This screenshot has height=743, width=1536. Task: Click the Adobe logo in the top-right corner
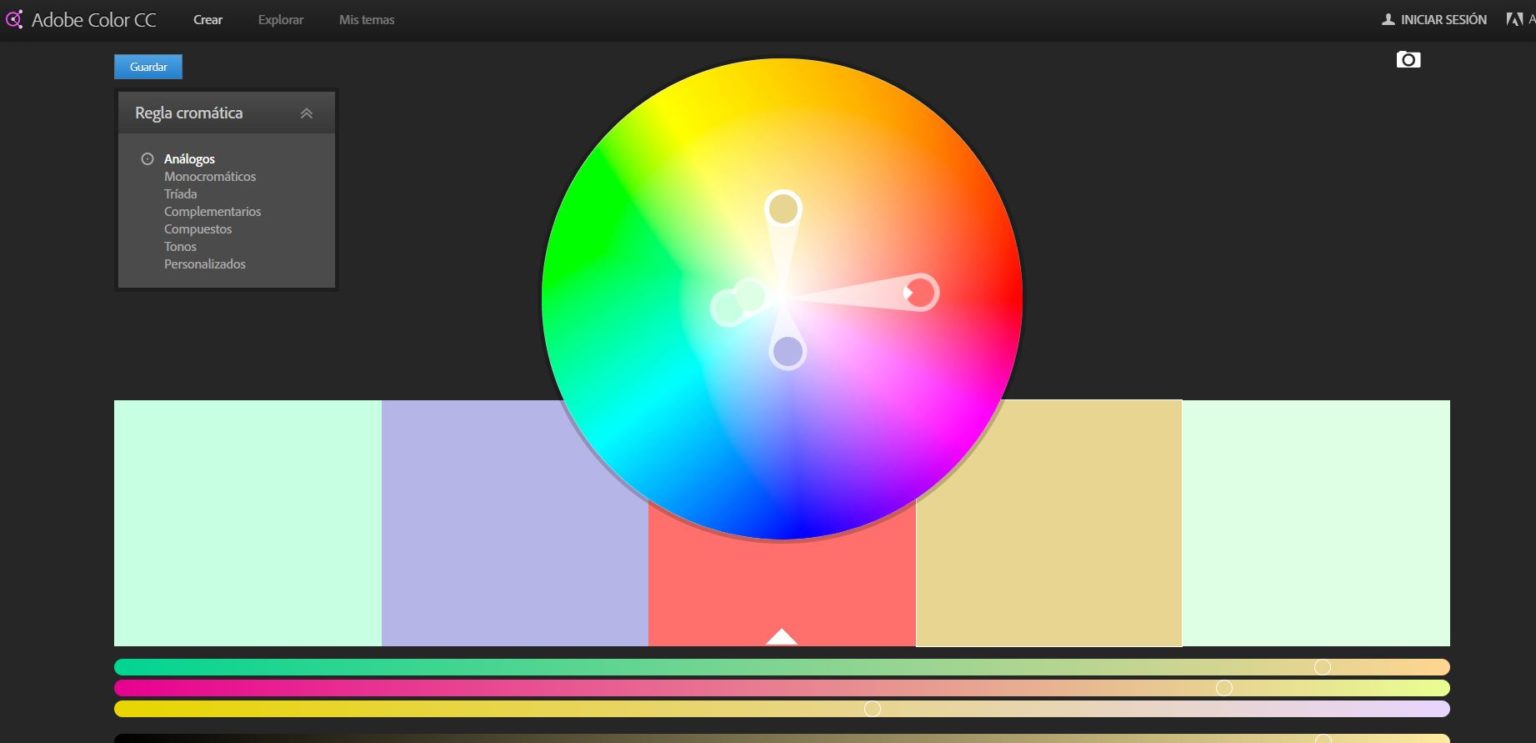click(1516, 18)
